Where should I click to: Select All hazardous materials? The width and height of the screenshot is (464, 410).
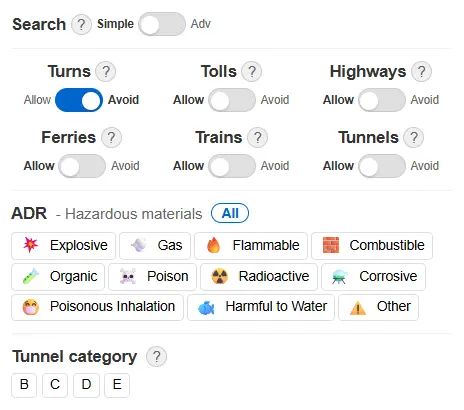(x=230, y=213)
